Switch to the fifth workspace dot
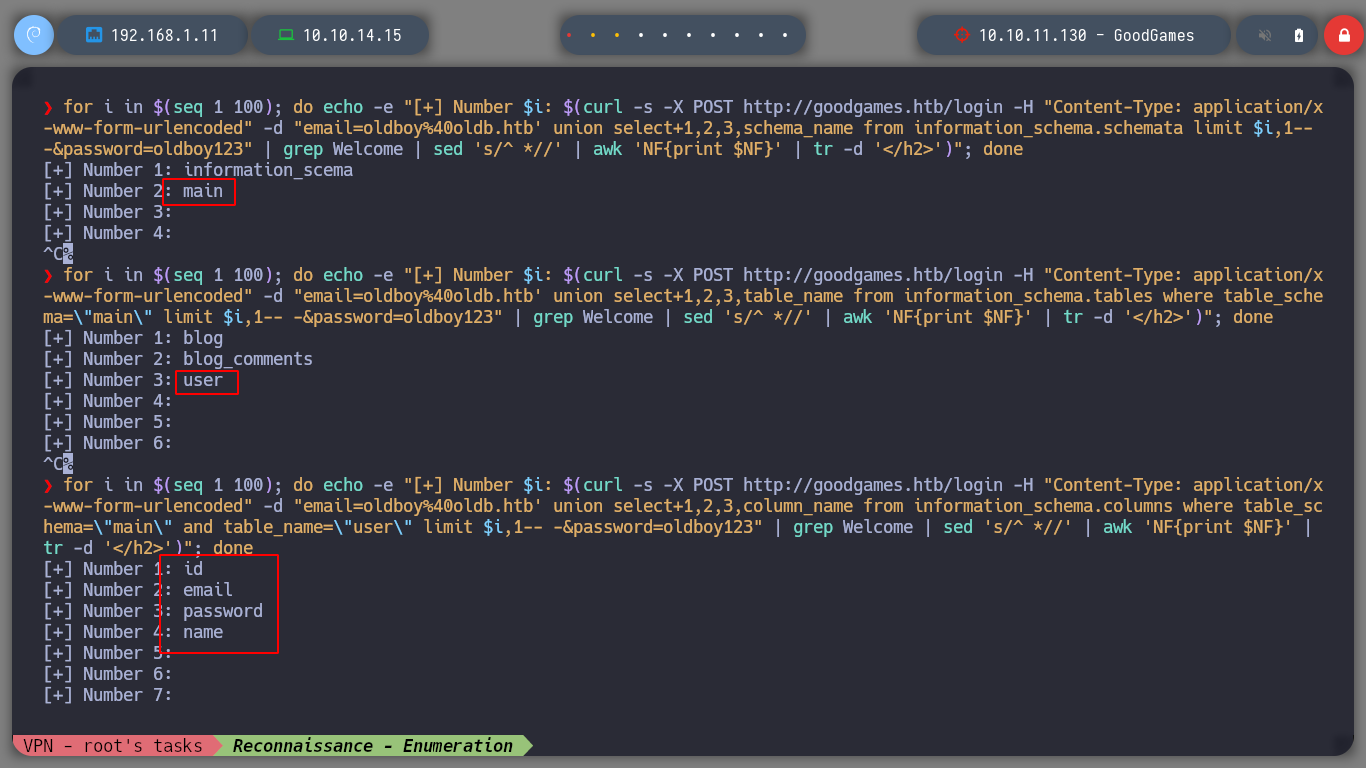 665,35
